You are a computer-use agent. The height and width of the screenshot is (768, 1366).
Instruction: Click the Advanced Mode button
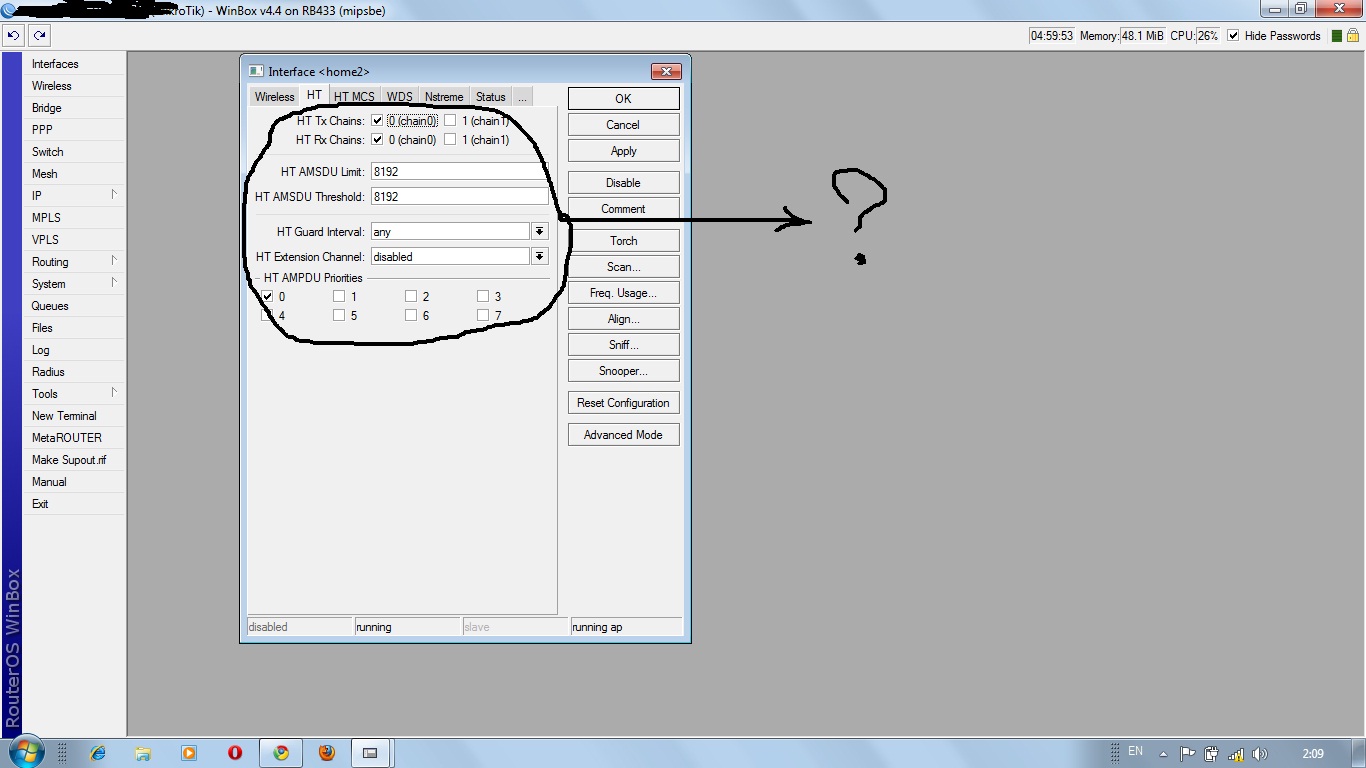tap(624, 435)
